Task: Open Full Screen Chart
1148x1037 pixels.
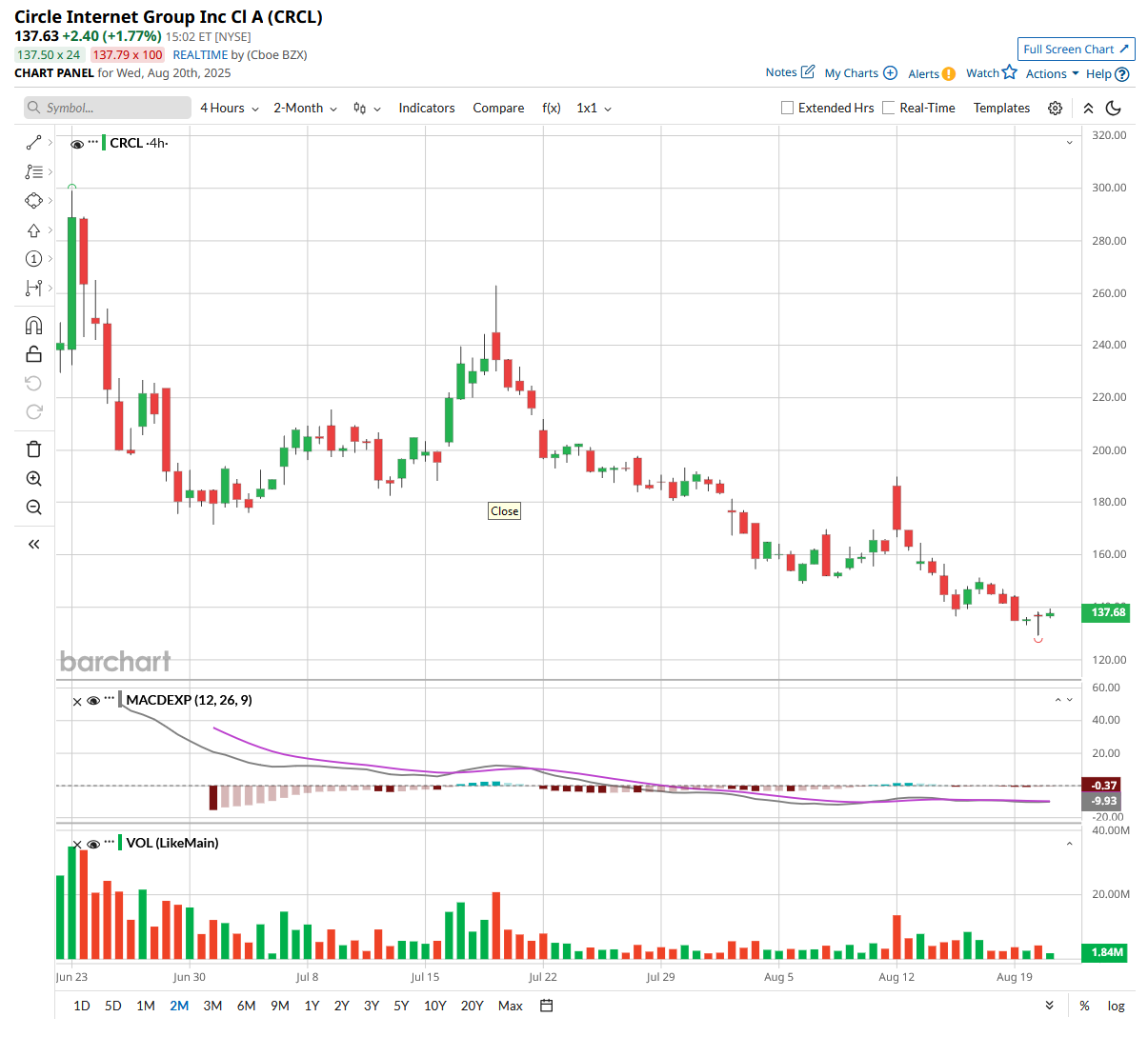Action: tap(1076, 50)
